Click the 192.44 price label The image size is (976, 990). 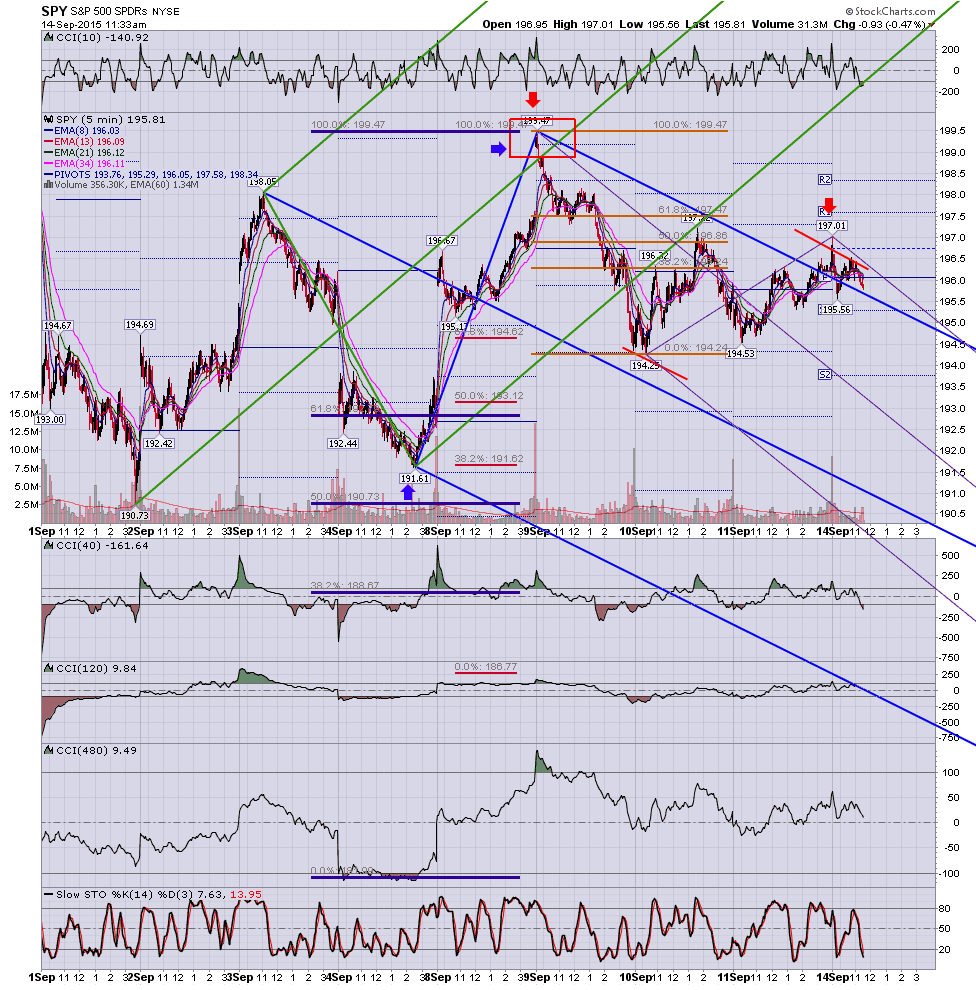coord(343,443)
